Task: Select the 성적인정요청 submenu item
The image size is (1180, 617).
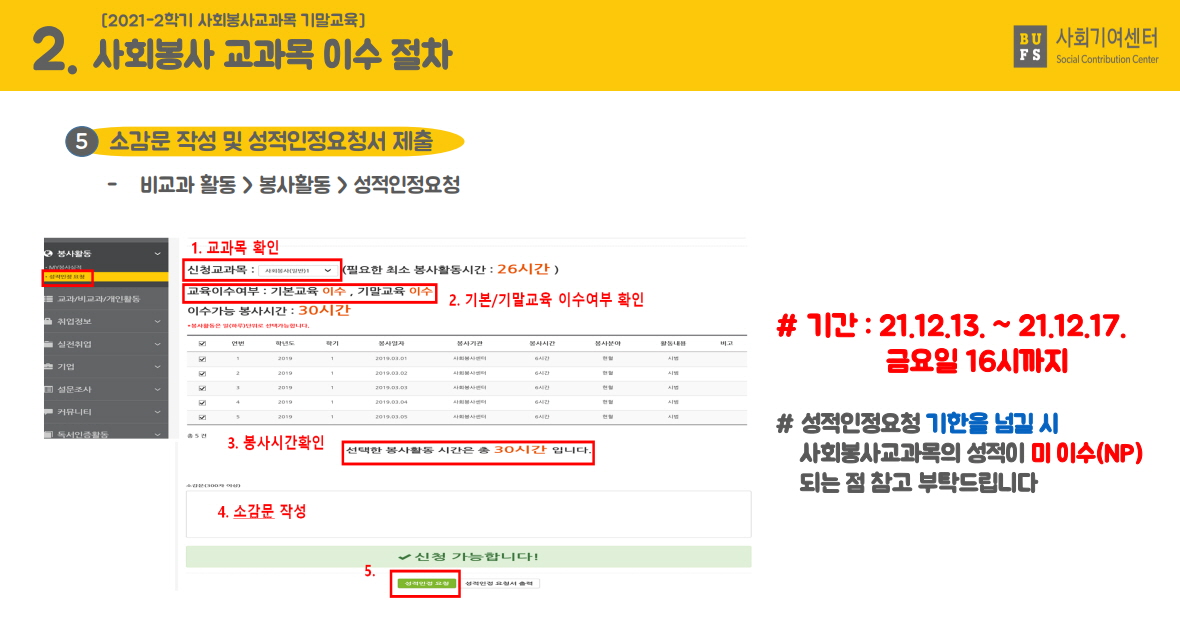Action: 66,276
